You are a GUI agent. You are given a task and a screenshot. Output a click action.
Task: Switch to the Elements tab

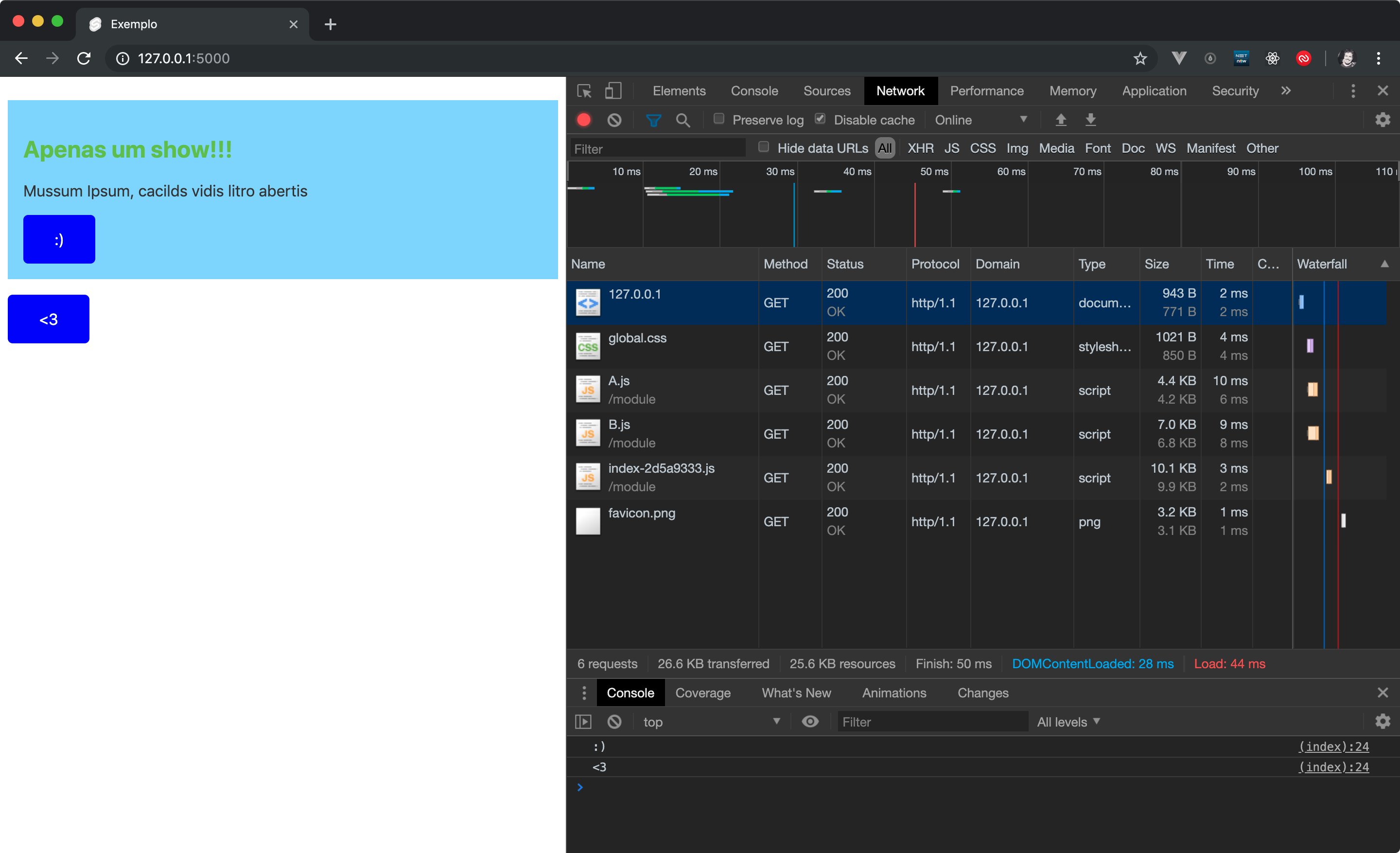click(x=679, y=91)
